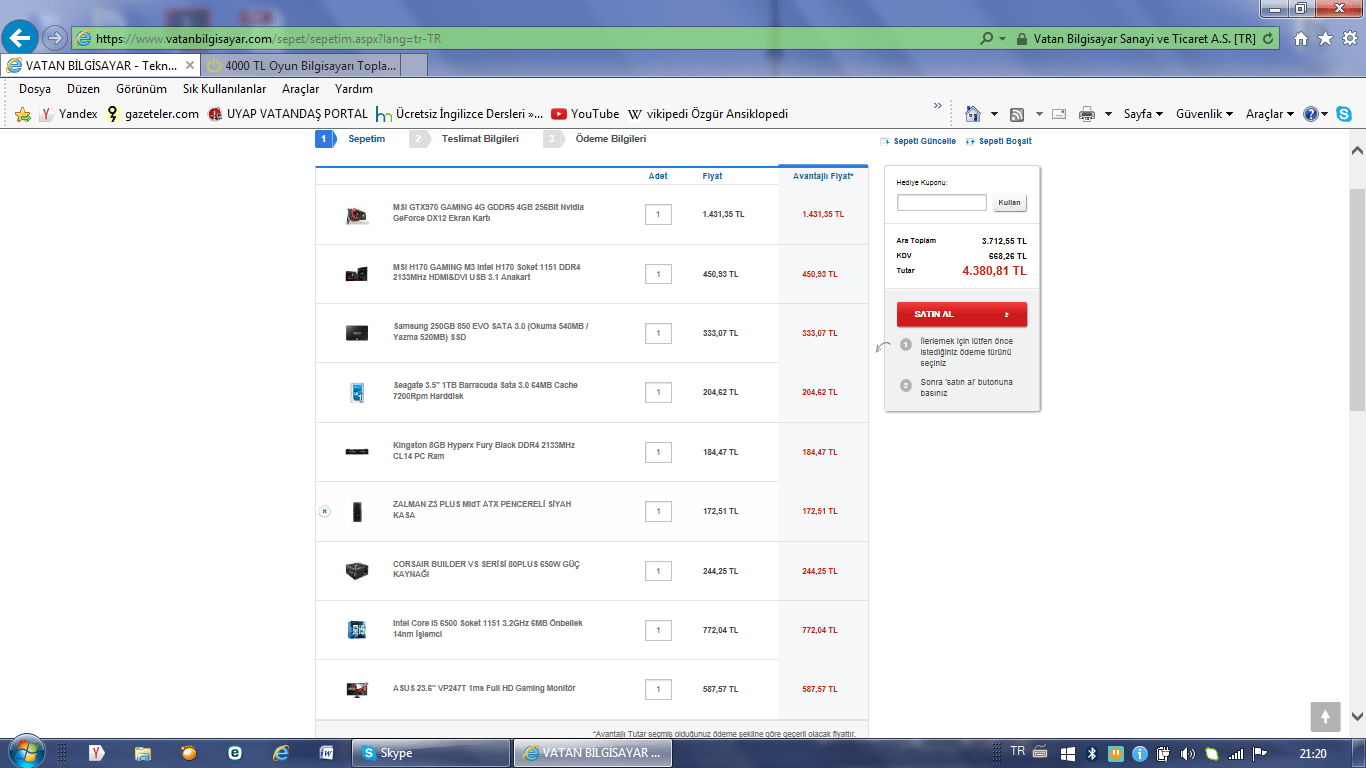Open the UYAP VATANDAŞ PORTAL favorite
This screenshot has height=768, width=1366.
pos(288,114)
